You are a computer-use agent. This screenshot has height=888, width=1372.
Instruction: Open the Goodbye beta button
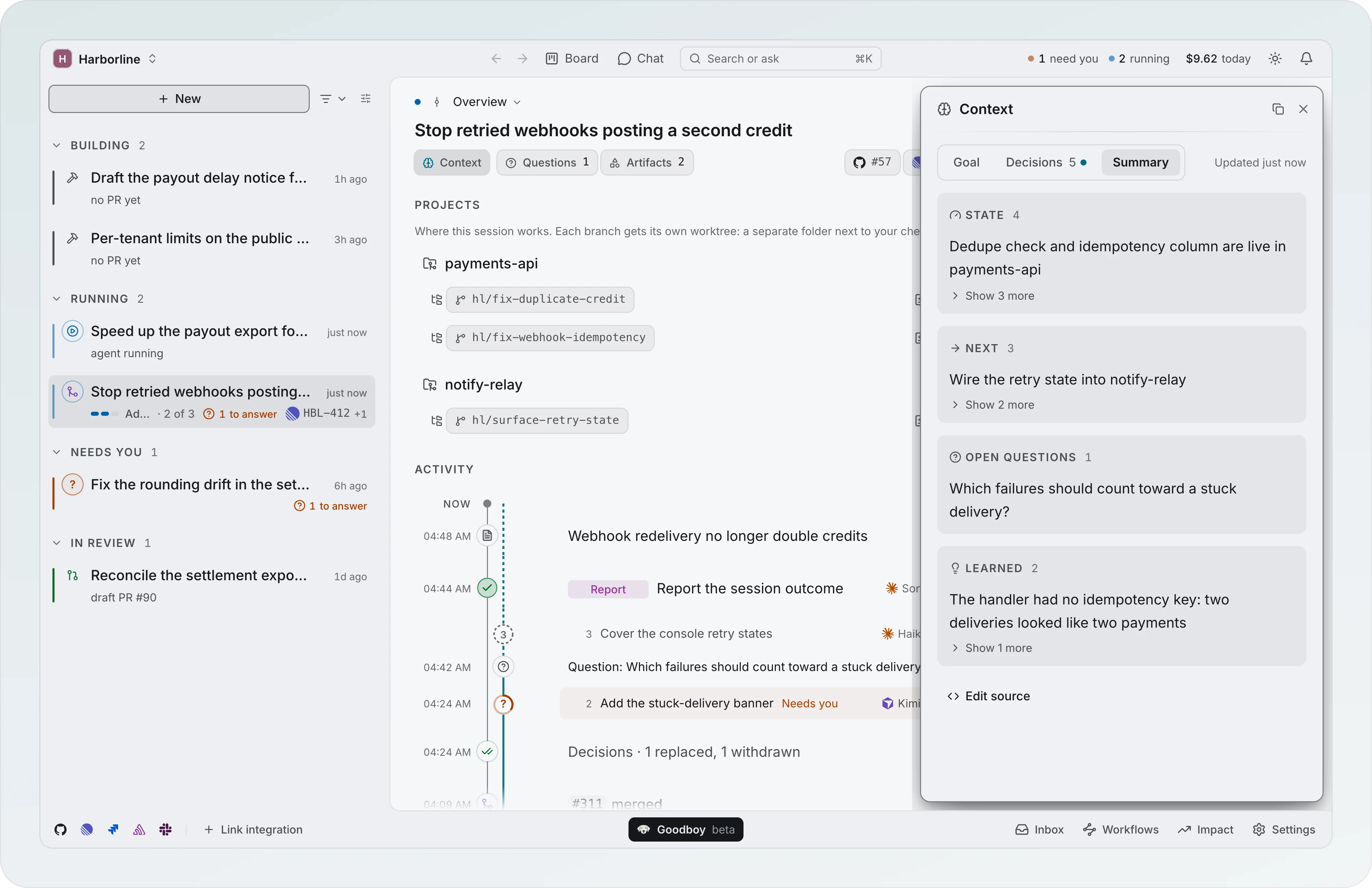tap(685, 829)
